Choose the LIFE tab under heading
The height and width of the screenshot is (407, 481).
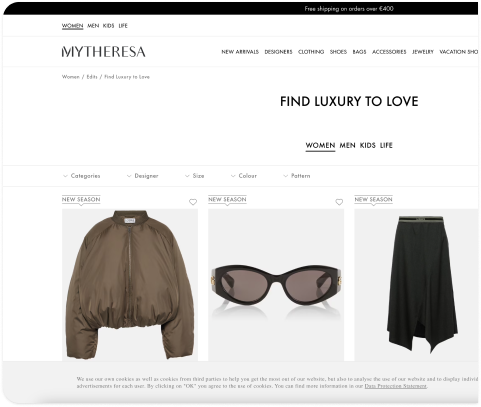pos(386,145)
